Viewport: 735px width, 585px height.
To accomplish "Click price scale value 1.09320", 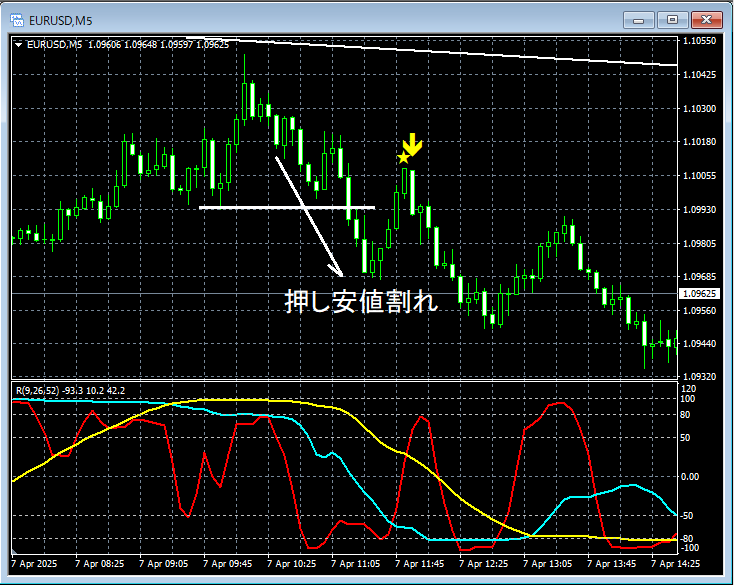I will (x=699, y=376).
